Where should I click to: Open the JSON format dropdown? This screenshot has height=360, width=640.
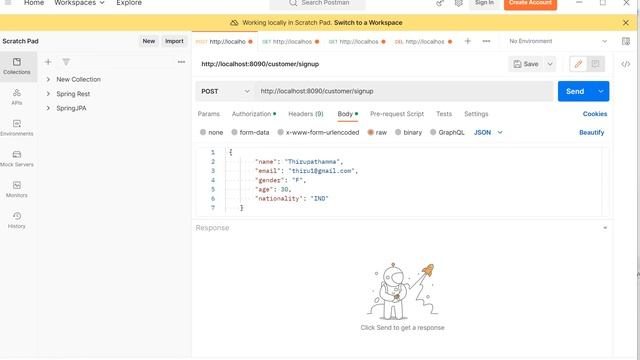point(488,132)
